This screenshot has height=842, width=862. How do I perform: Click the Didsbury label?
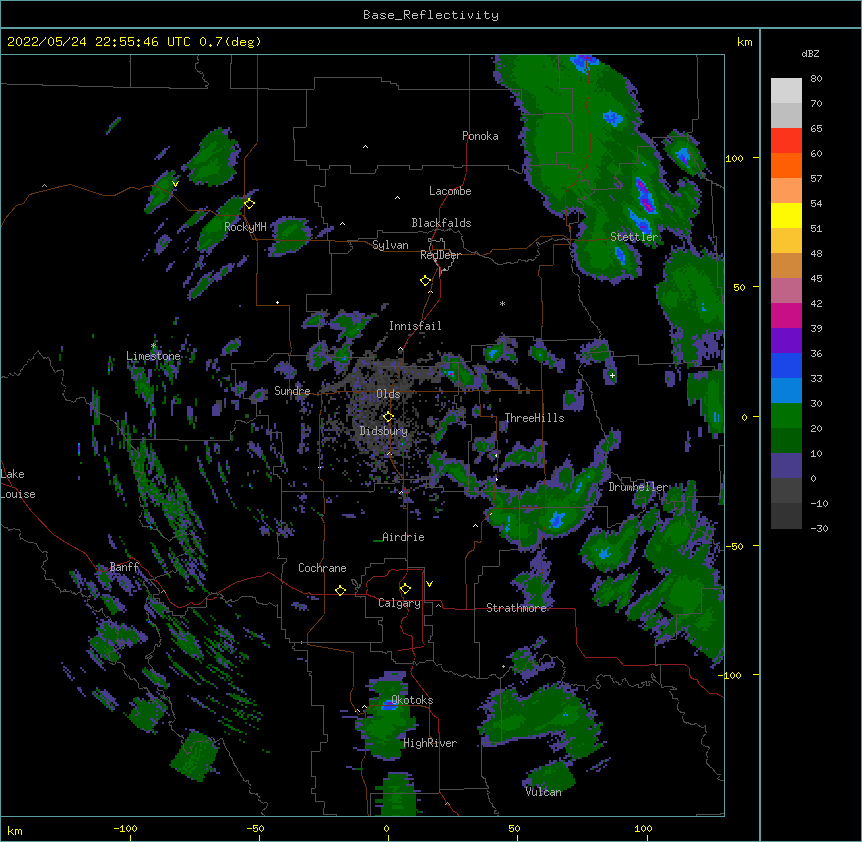[x=384, y=431]
